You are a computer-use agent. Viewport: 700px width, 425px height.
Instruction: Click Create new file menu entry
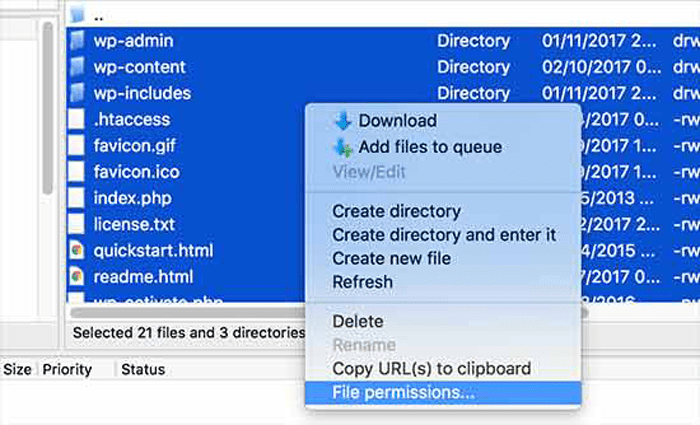click(391, 258)
